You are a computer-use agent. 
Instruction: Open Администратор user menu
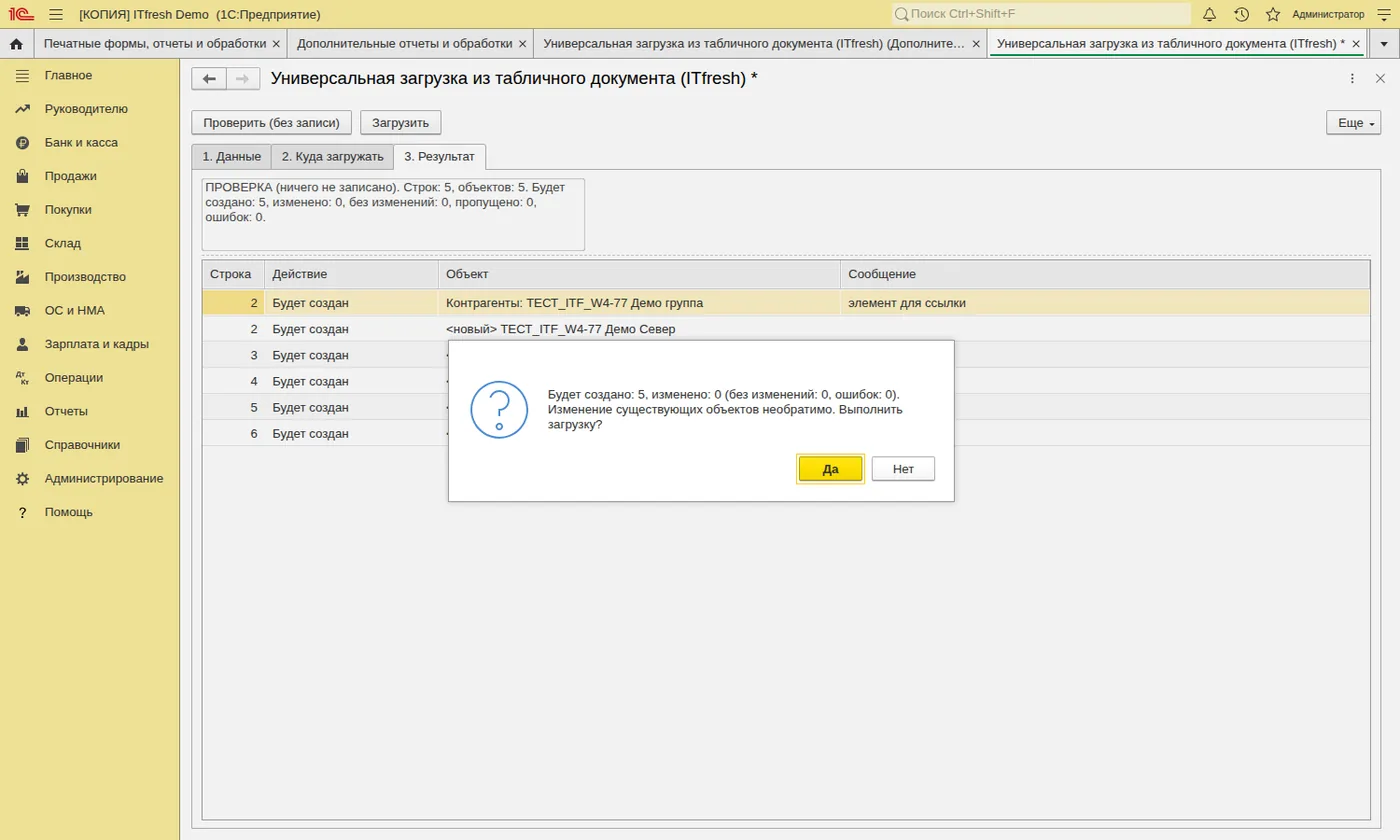[x=1328, y=14]
